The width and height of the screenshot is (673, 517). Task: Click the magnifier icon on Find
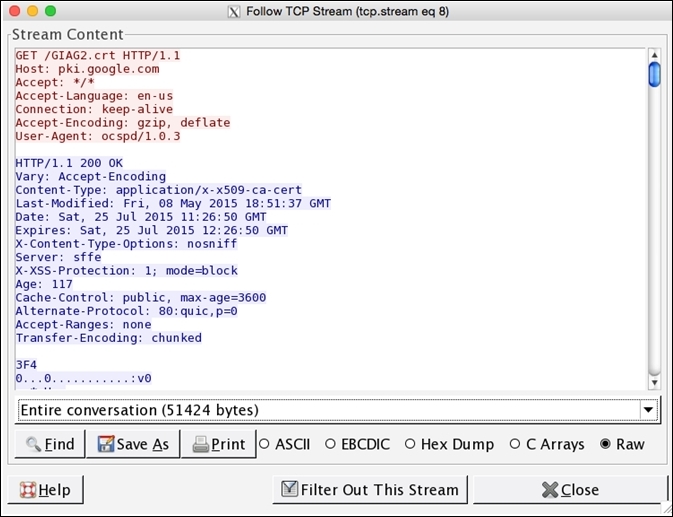33,444
